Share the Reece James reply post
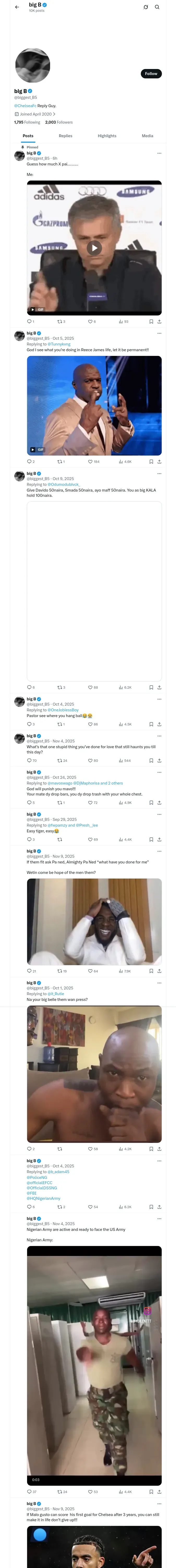 (x=159, y=462)
